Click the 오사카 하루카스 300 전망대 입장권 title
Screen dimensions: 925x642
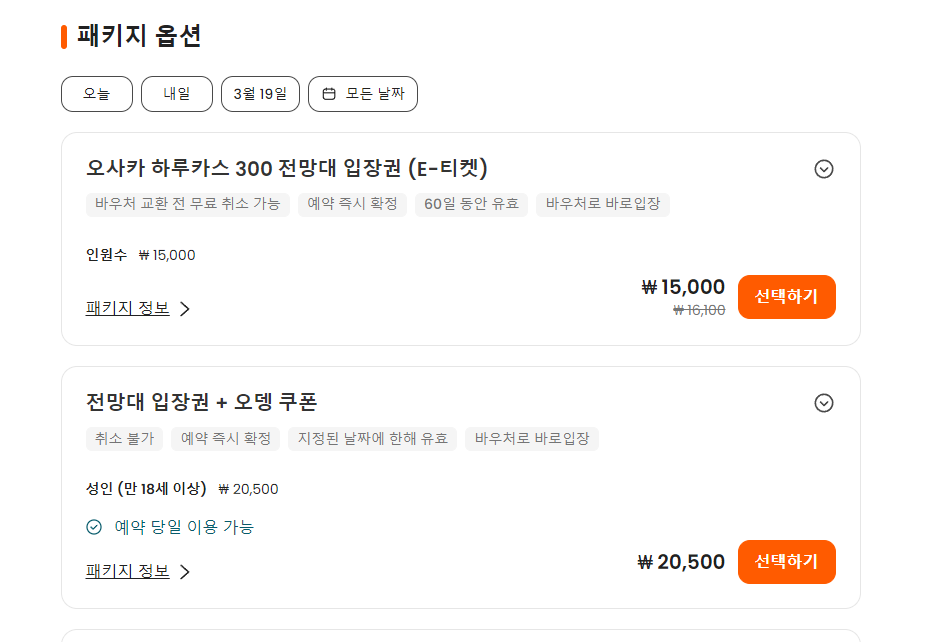click(x=287, y=168)
